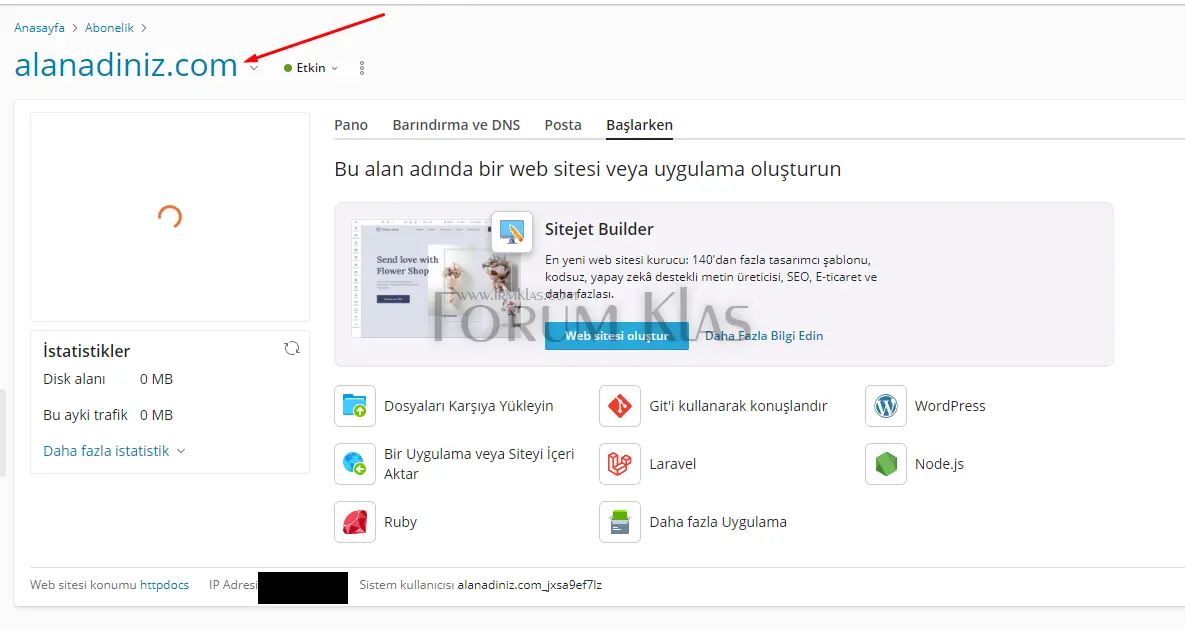Select the Node.js icon
Image resolution: width=1185 pixels, height=629 pixels.
[x=886, y=464]
